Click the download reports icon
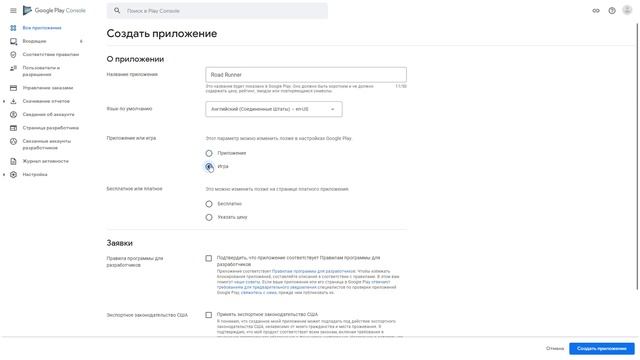Viewport: 640px width, 360px height. (13, 101)
